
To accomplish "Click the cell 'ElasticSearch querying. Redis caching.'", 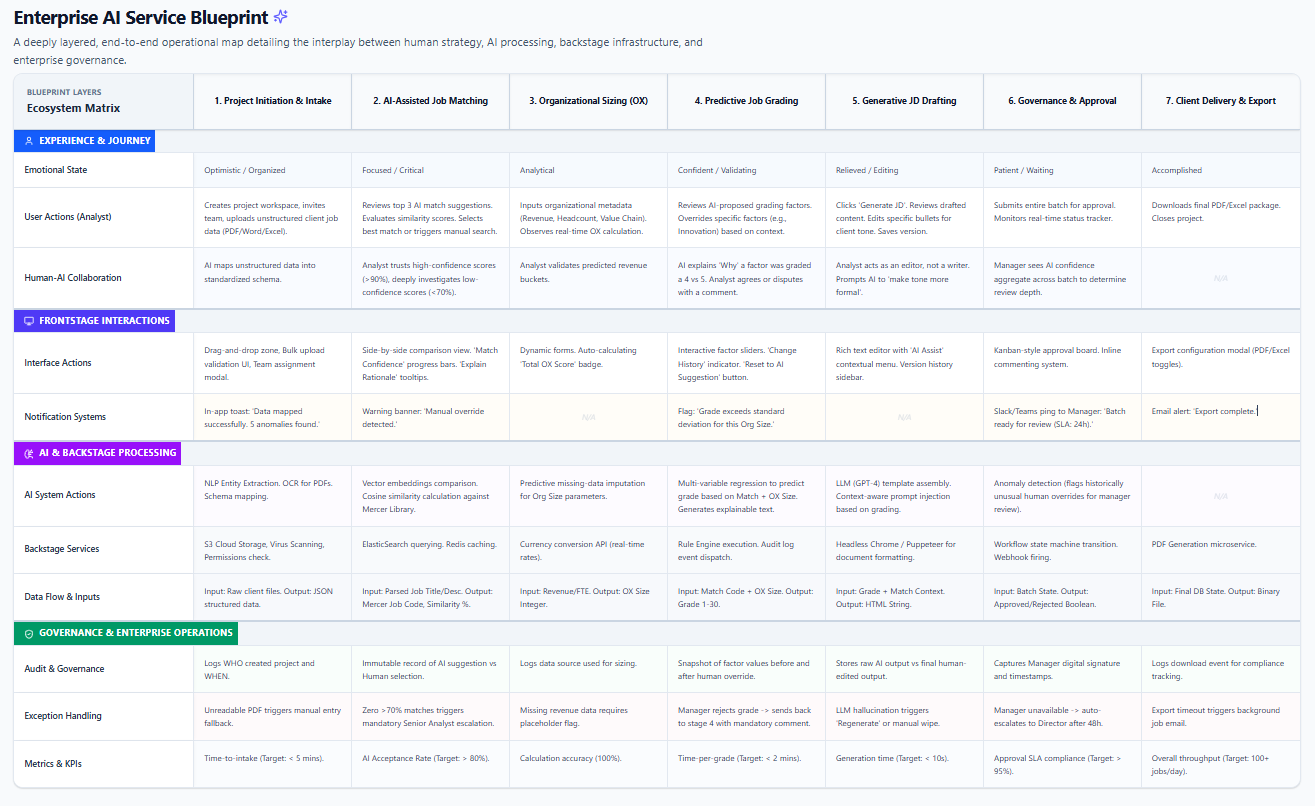I will [x=430, y=549].
